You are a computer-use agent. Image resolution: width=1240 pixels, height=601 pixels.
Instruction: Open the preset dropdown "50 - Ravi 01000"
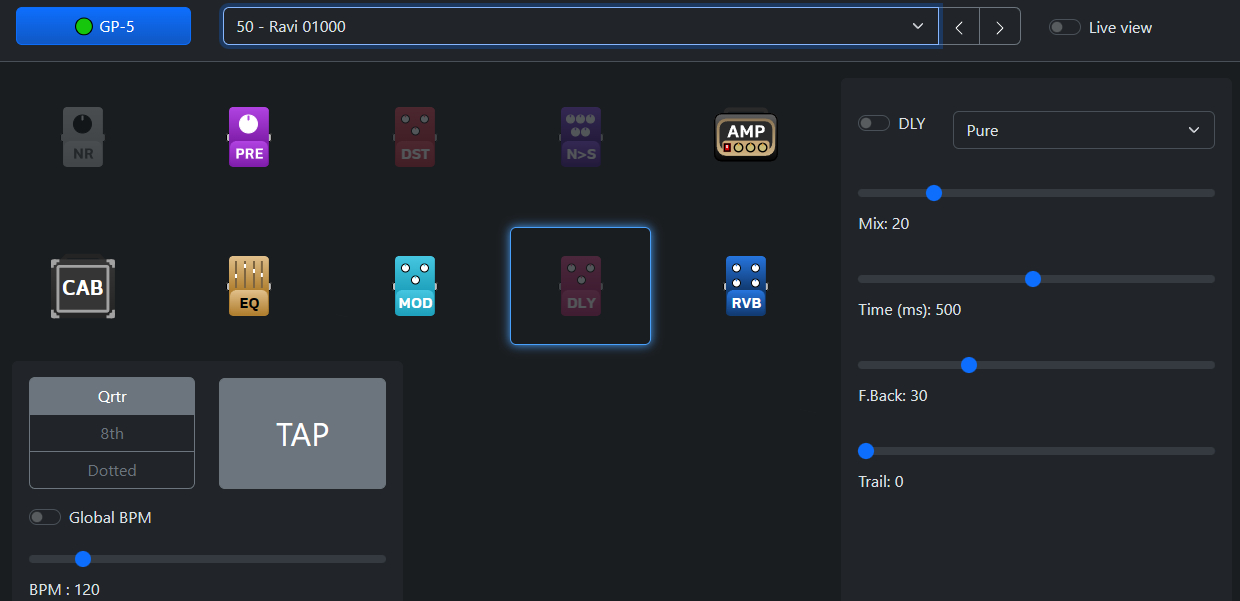pos(580,27)
